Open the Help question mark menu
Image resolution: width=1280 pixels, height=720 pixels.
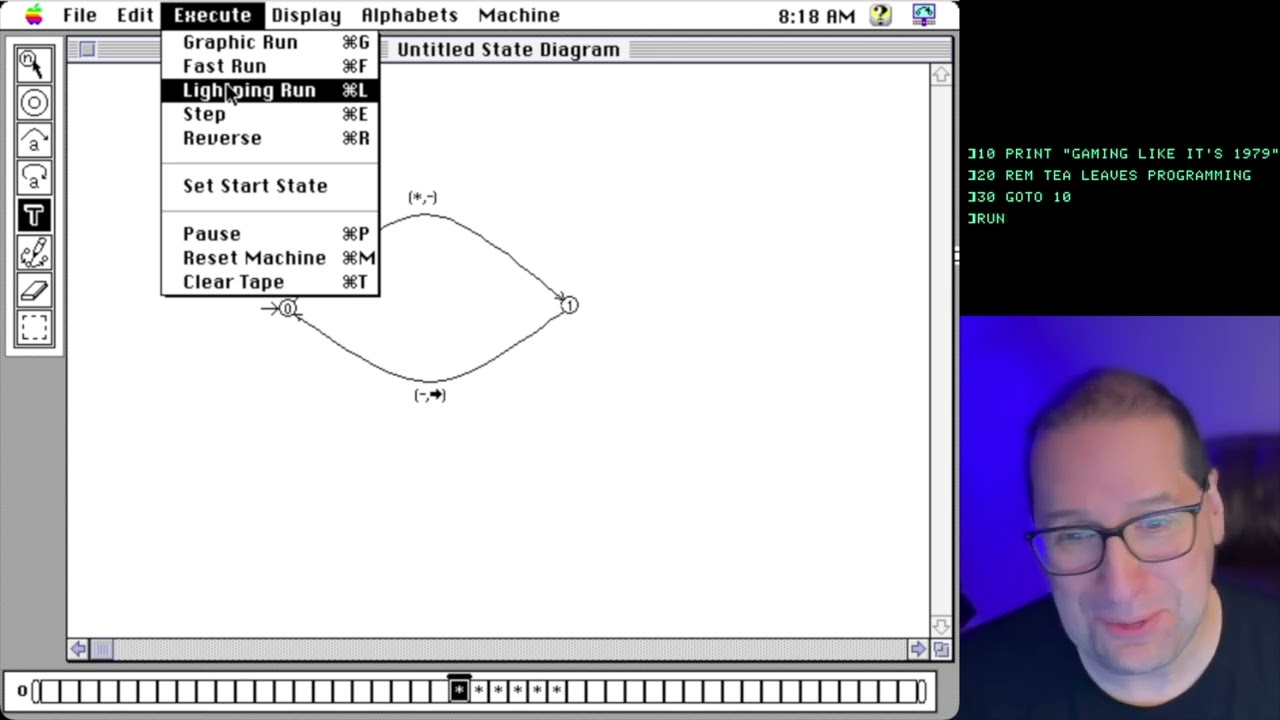point(880,15)
